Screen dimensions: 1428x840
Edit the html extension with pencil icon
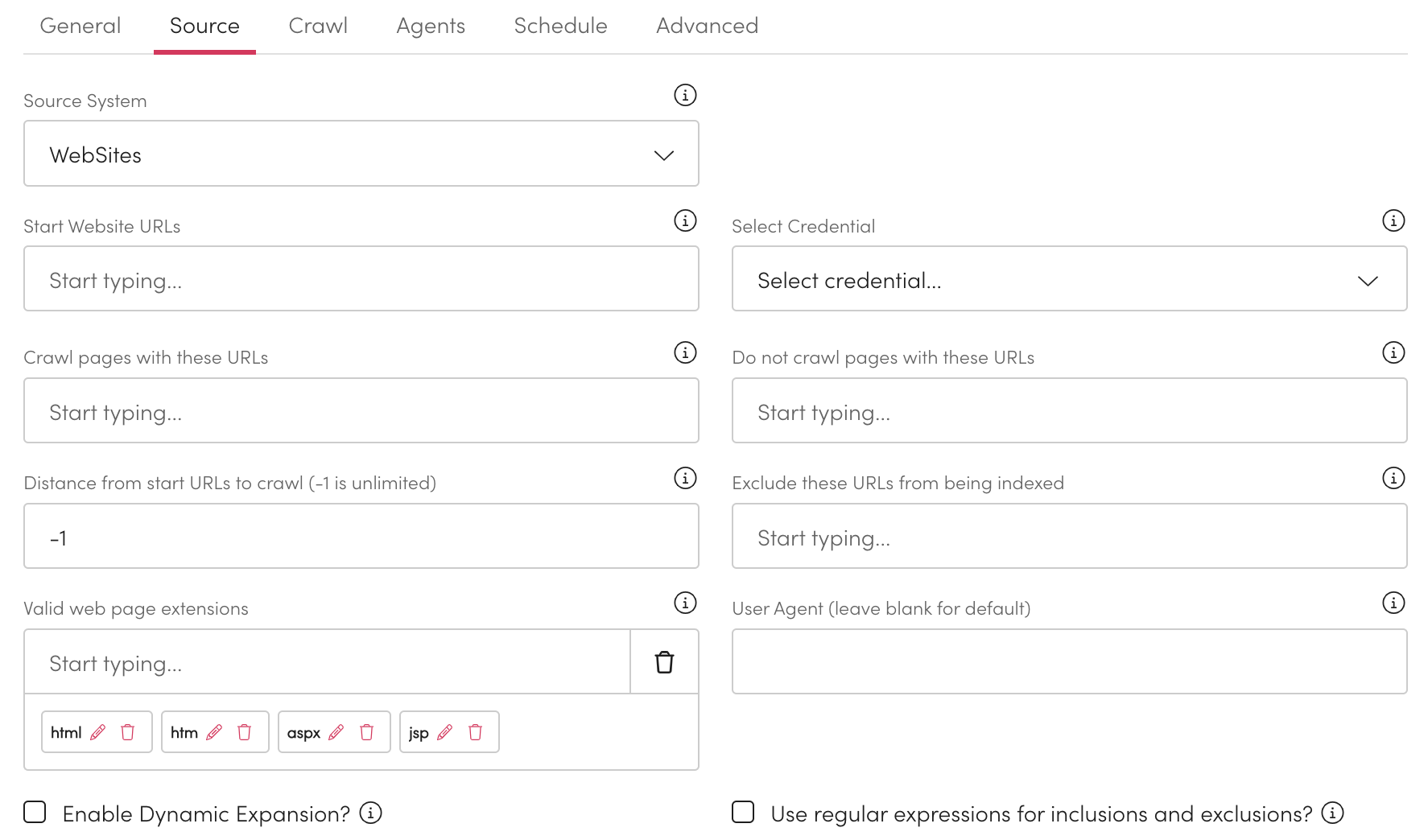[98, 732]
